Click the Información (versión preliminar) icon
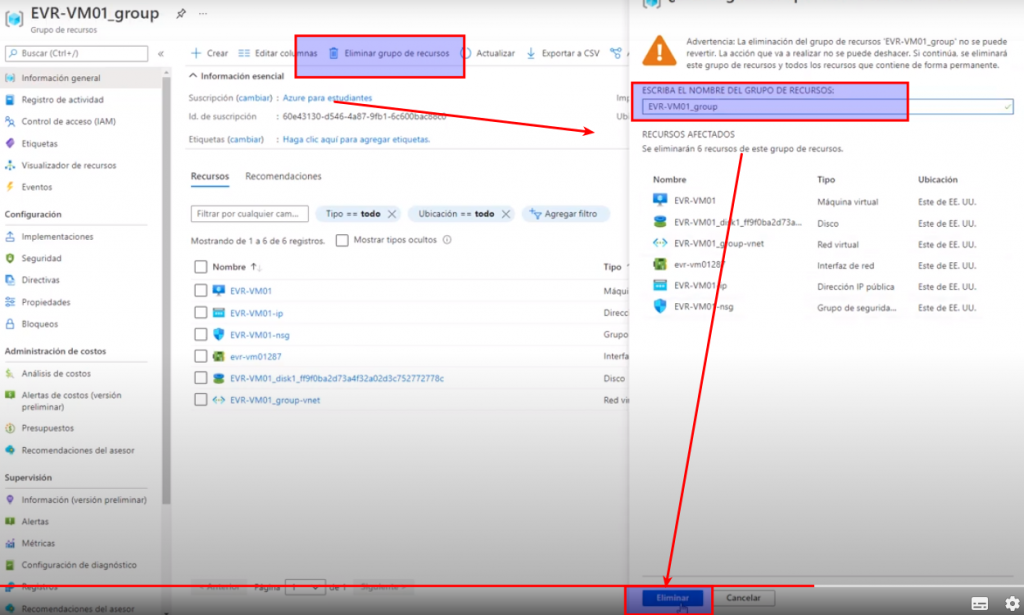This screenshot has height=615, width=1024. pyautogui.click(x=10, y=499)
